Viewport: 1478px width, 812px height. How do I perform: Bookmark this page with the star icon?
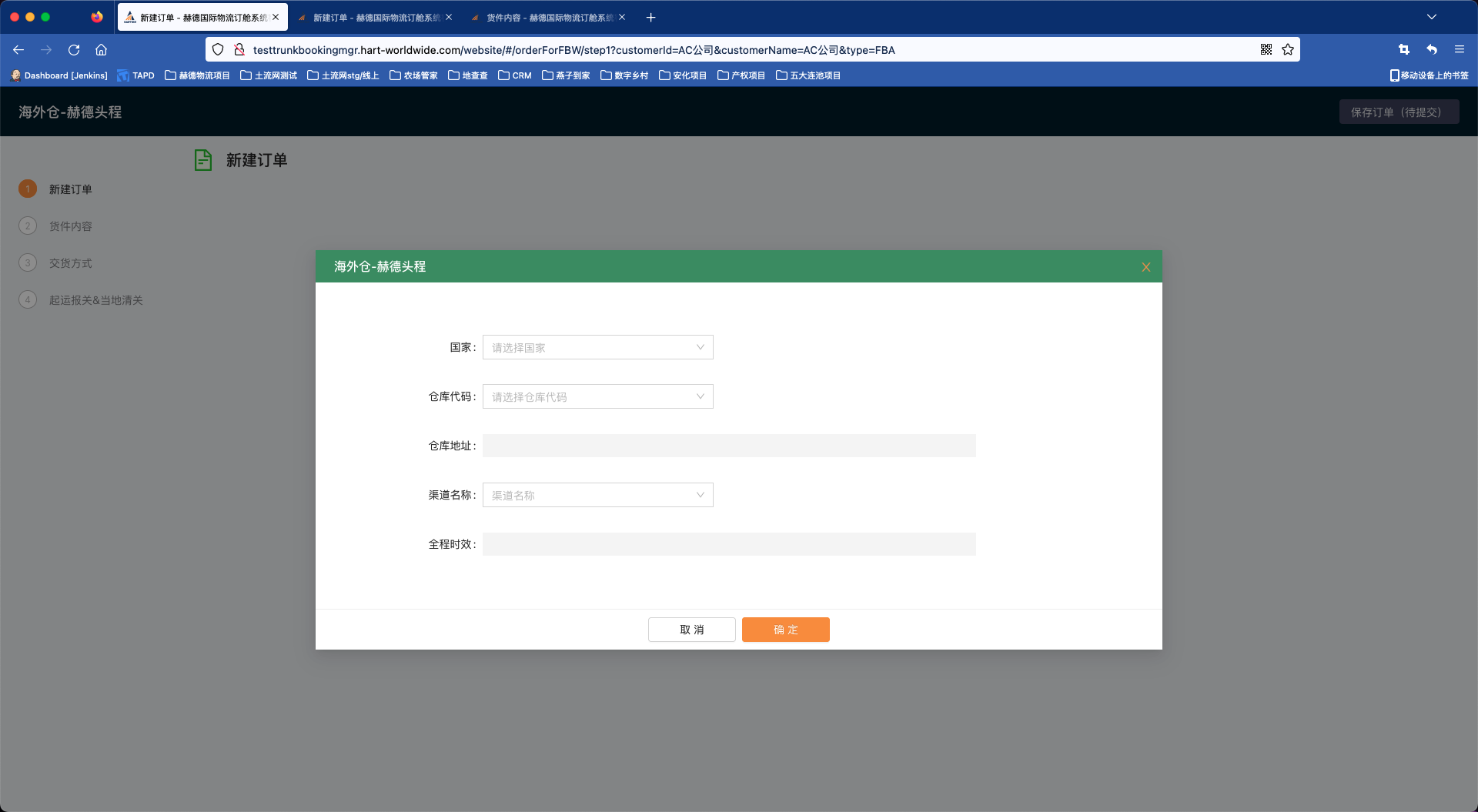click(1288, 50)
